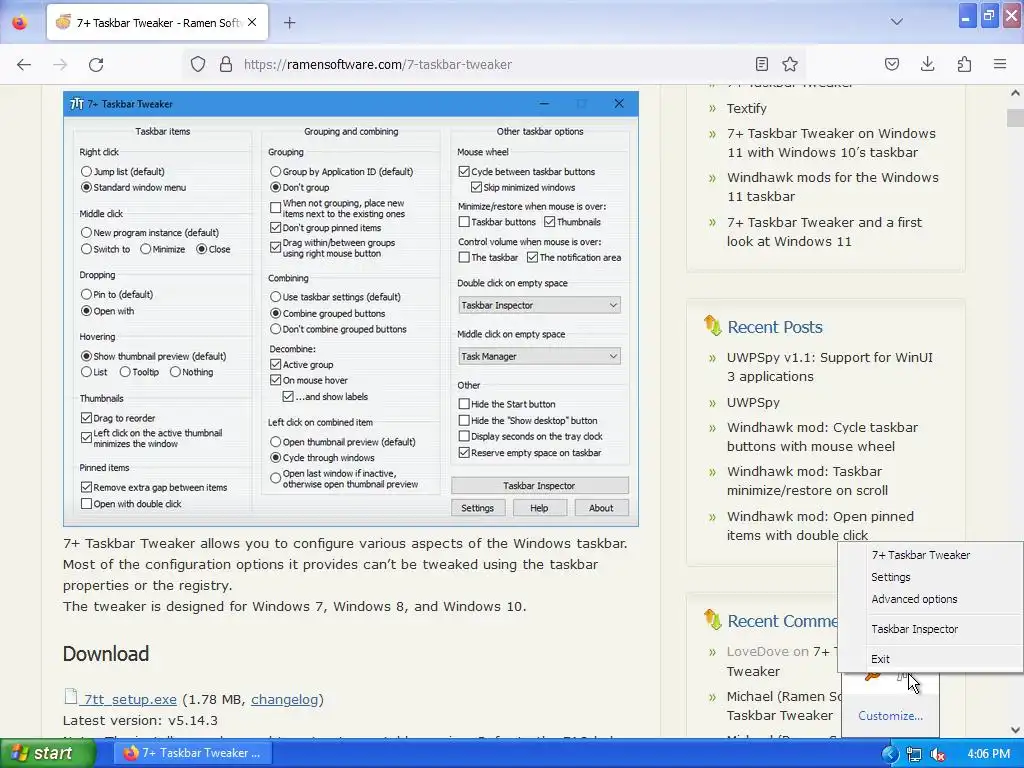This screenshot has width=1024, height=768.
Task: Toggle 'Cycle between taskbar buttons' checkbox
Action: point(464,172)
